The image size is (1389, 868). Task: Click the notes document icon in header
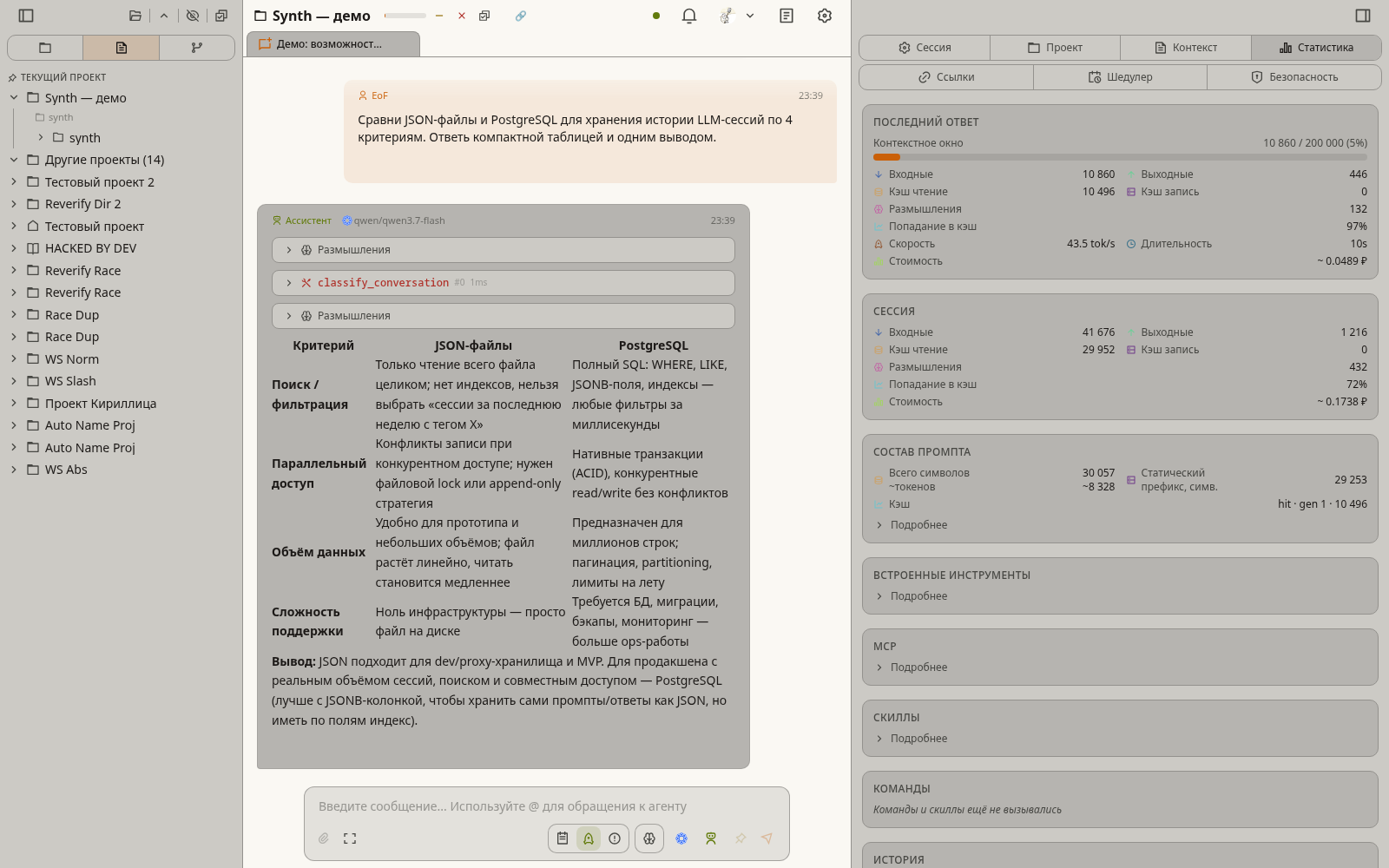[787, 16]
